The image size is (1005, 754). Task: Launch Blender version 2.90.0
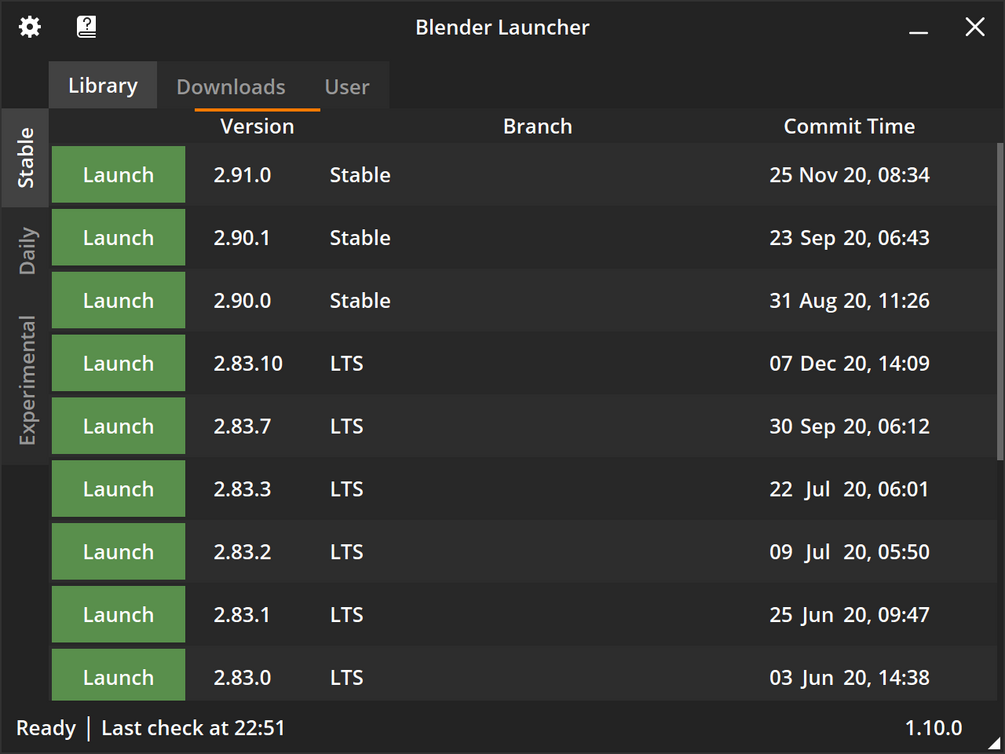click(119, 300)
